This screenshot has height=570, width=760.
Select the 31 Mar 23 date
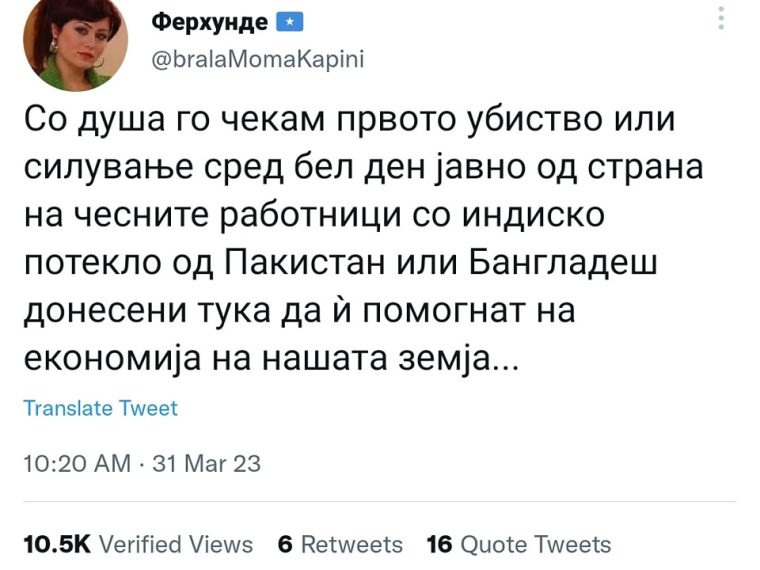(206, 463)
